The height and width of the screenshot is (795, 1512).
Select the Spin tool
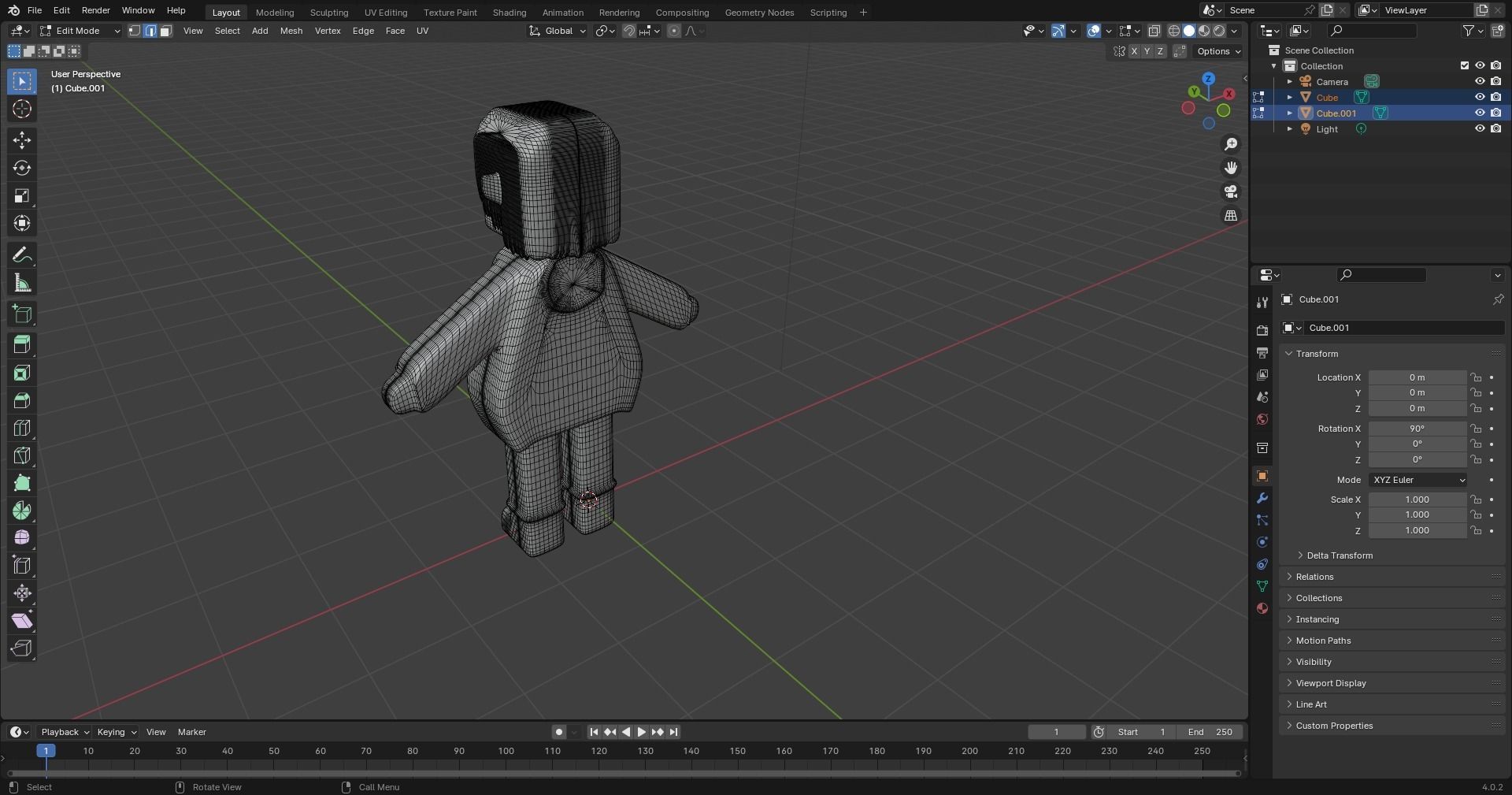[22, 511]
